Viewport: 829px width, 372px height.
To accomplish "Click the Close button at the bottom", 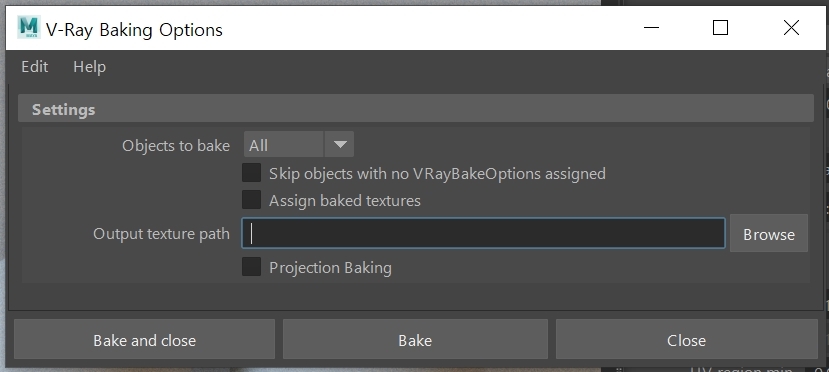I will click(686, 339).
